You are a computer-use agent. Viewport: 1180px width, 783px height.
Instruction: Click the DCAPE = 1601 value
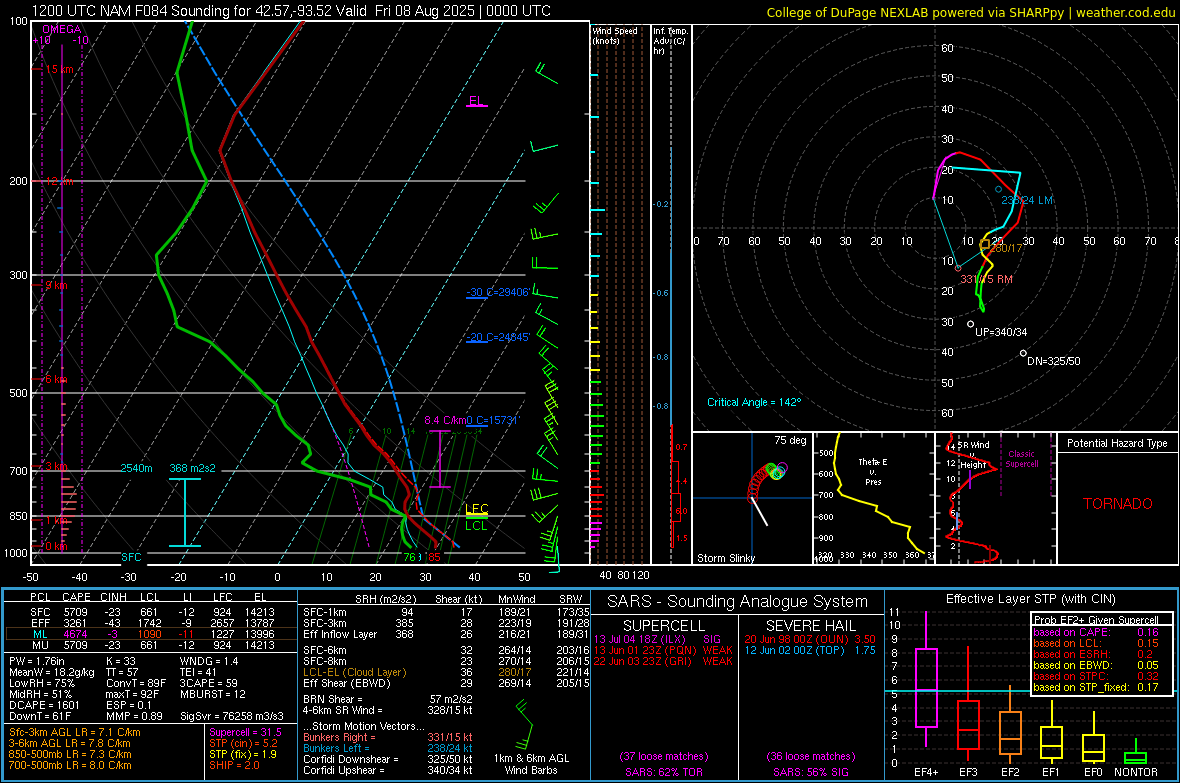[x=44, y=705]
